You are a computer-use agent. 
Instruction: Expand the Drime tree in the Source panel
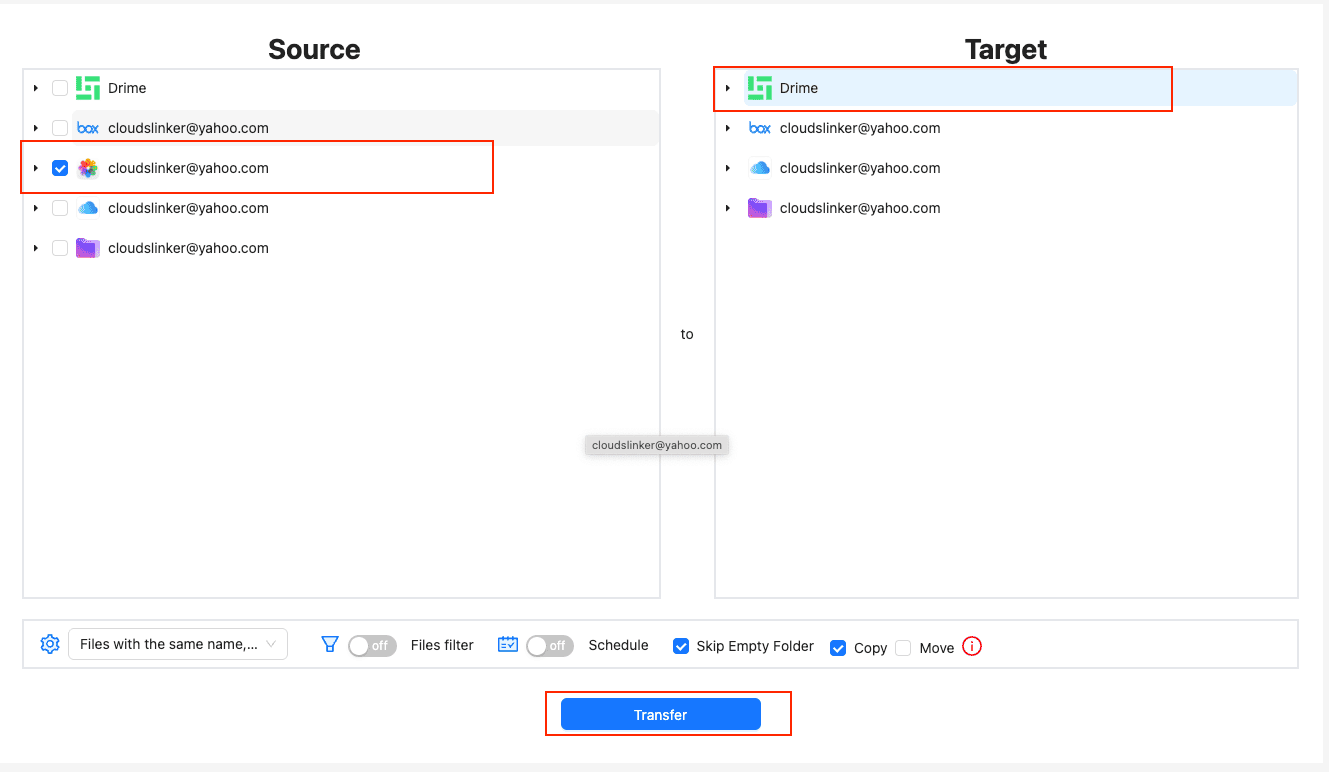[35, 88]
